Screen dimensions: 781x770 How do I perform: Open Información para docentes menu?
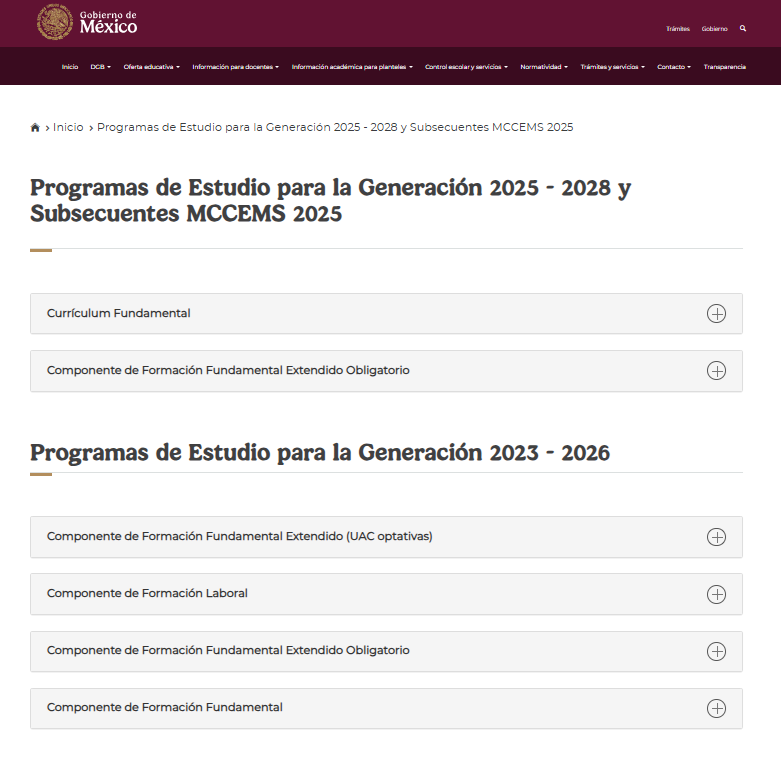click(235, 67)
